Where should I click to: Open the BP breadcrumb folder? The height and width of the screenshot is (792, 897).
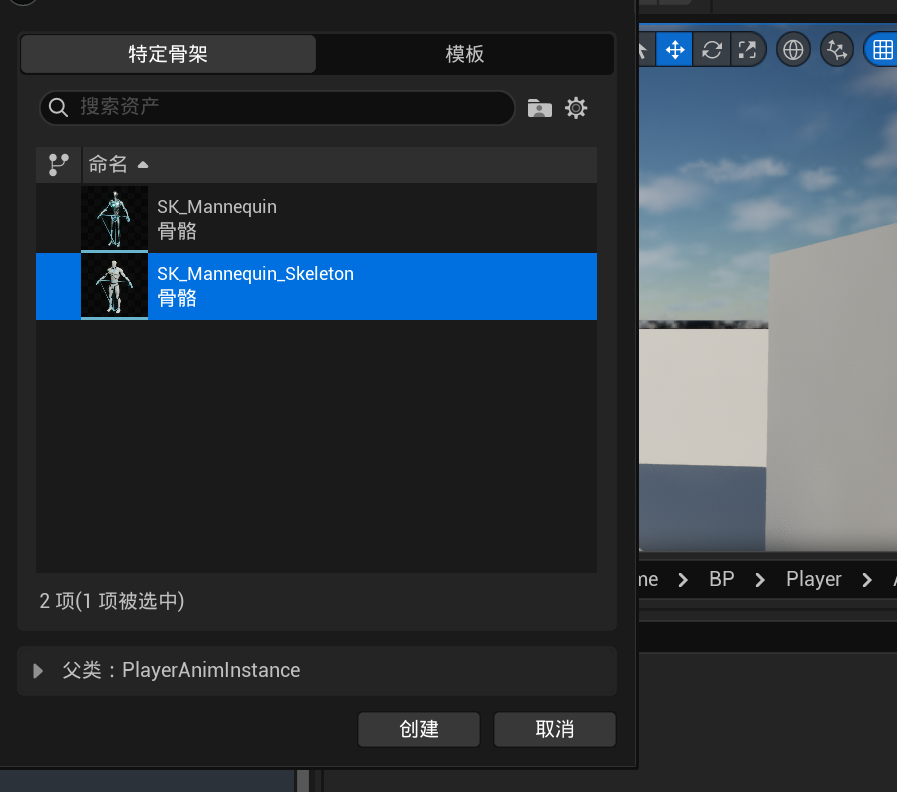(x=722, y=579)
